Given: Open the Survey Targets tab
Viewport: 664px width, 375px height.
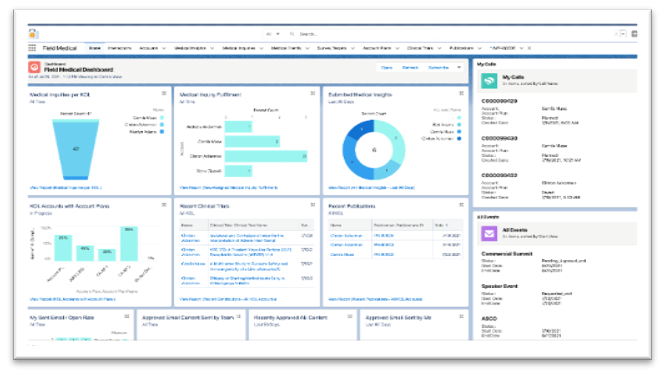Looking at the screenshot, I should tap(332, 48).
